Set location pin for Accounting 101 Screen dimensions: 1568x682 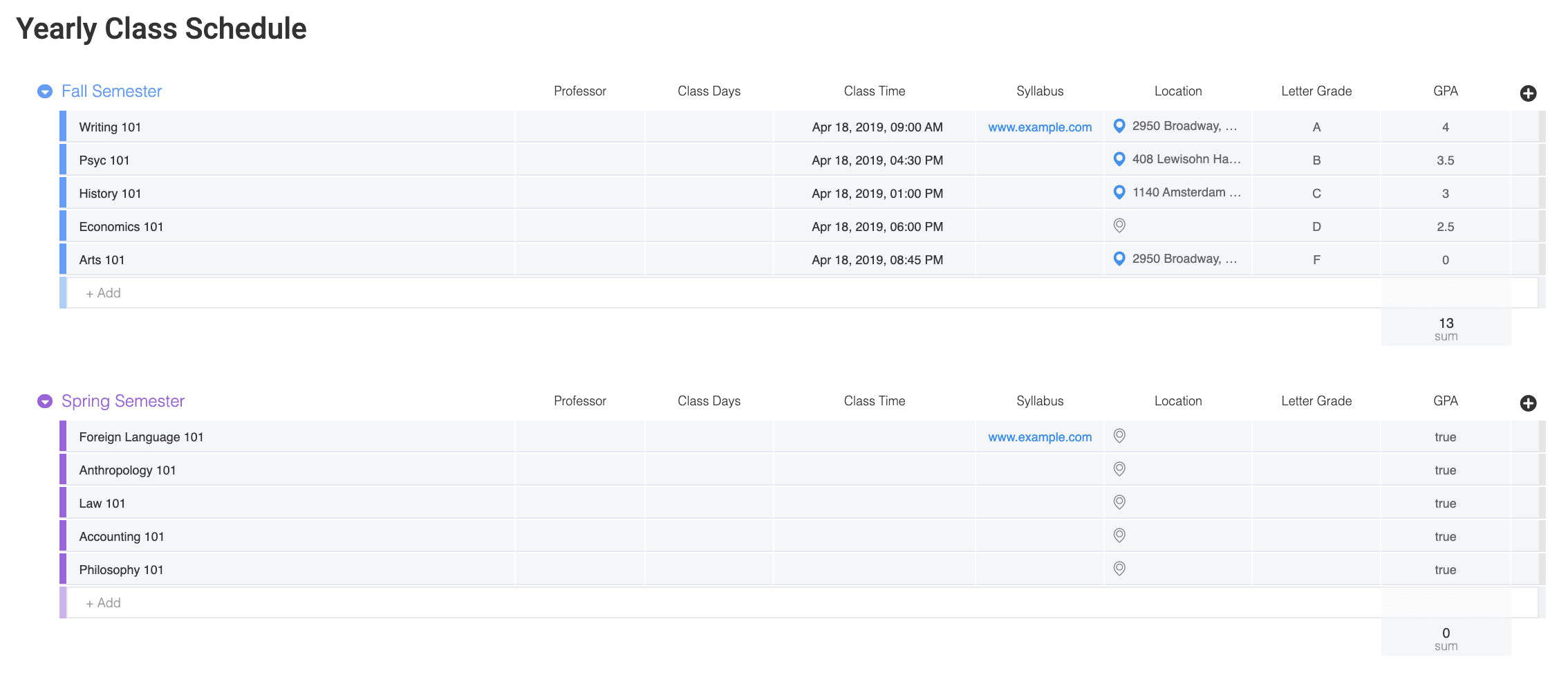click(1119, 535)
